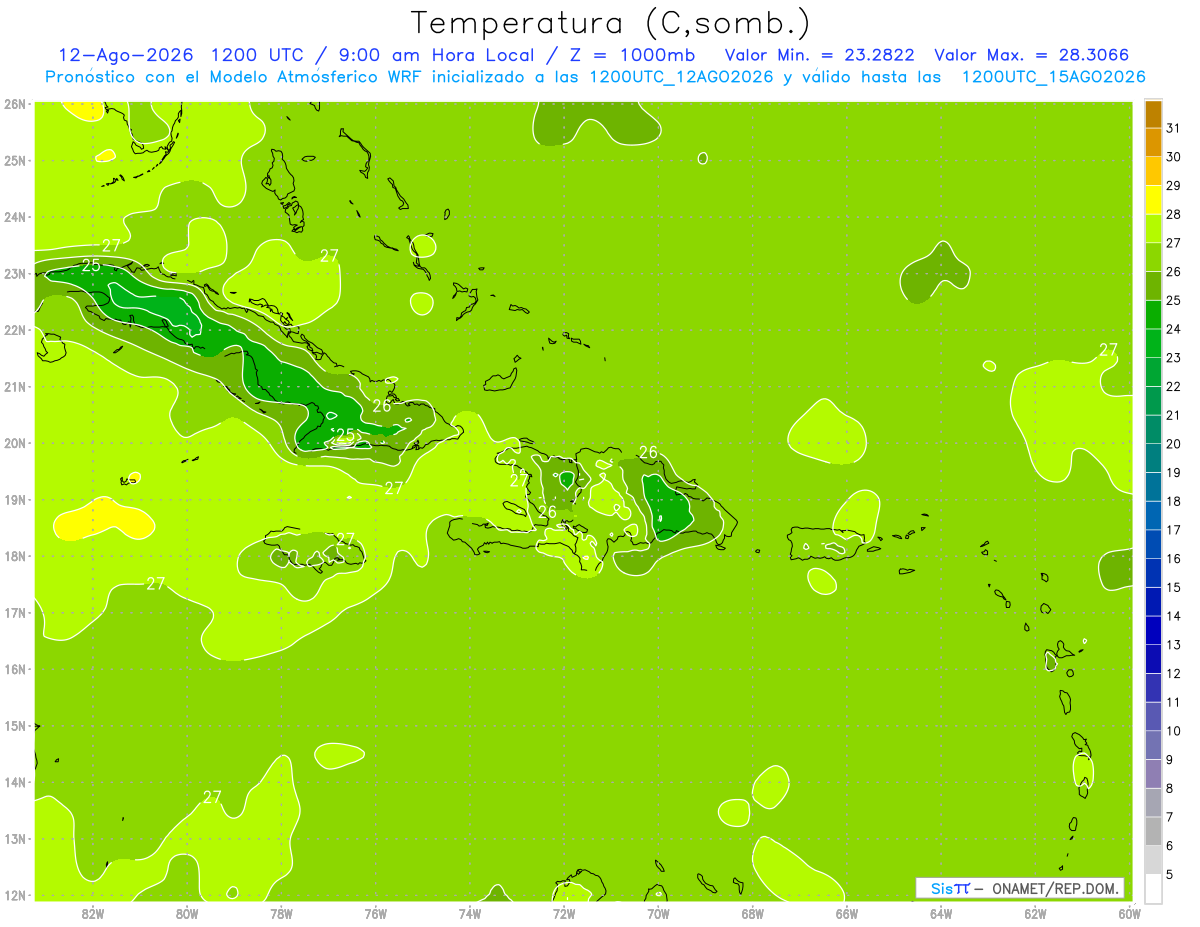The image size is (1200, 927).
Task: Click the '82W' longitude label
Action: (x=92, y=913)
